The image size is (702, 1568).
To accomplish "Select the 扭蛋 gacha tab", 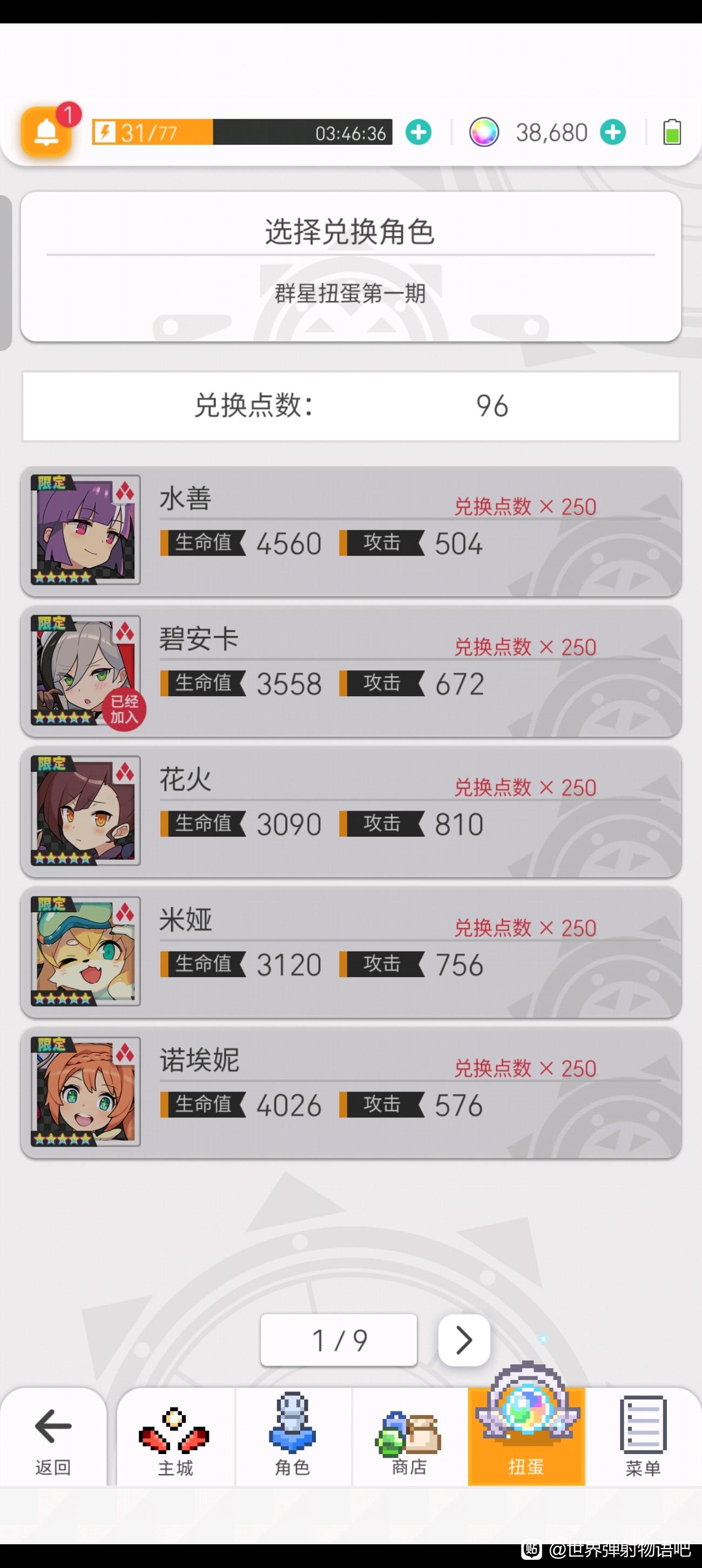I will [x=526, y=1437].
